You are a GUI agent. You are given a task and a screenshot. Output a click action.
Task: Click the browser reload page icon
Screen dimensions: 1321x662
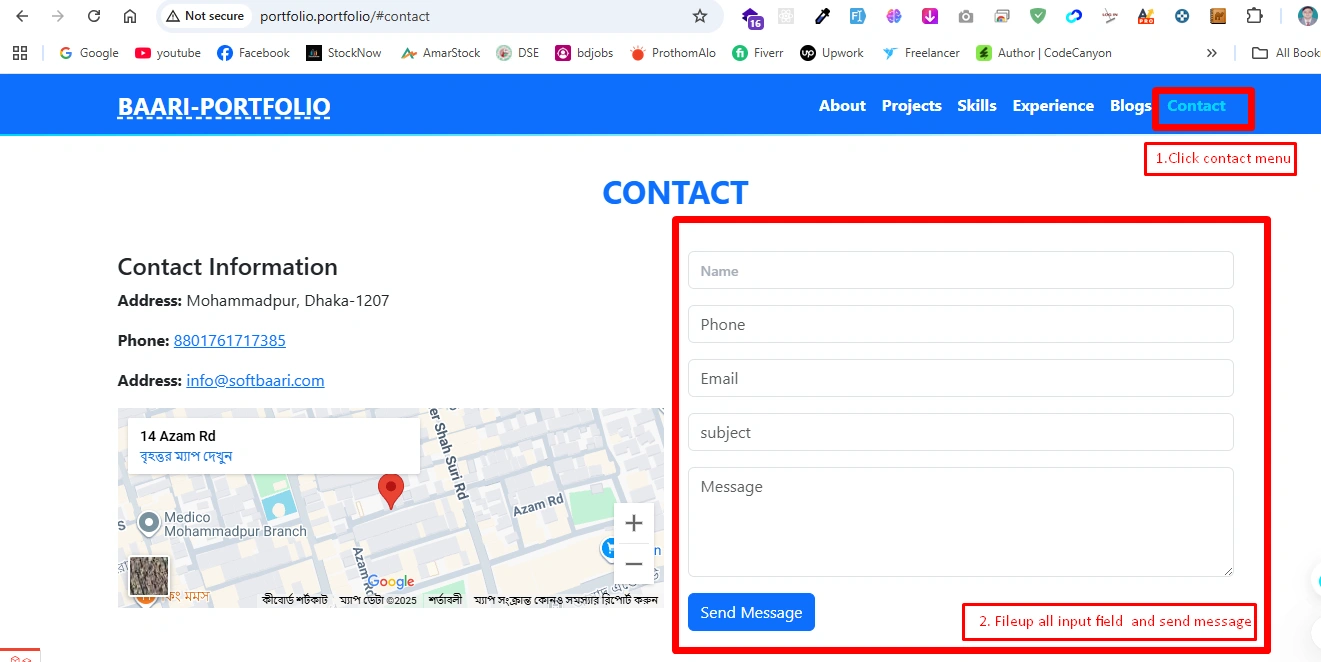[94, 16]
